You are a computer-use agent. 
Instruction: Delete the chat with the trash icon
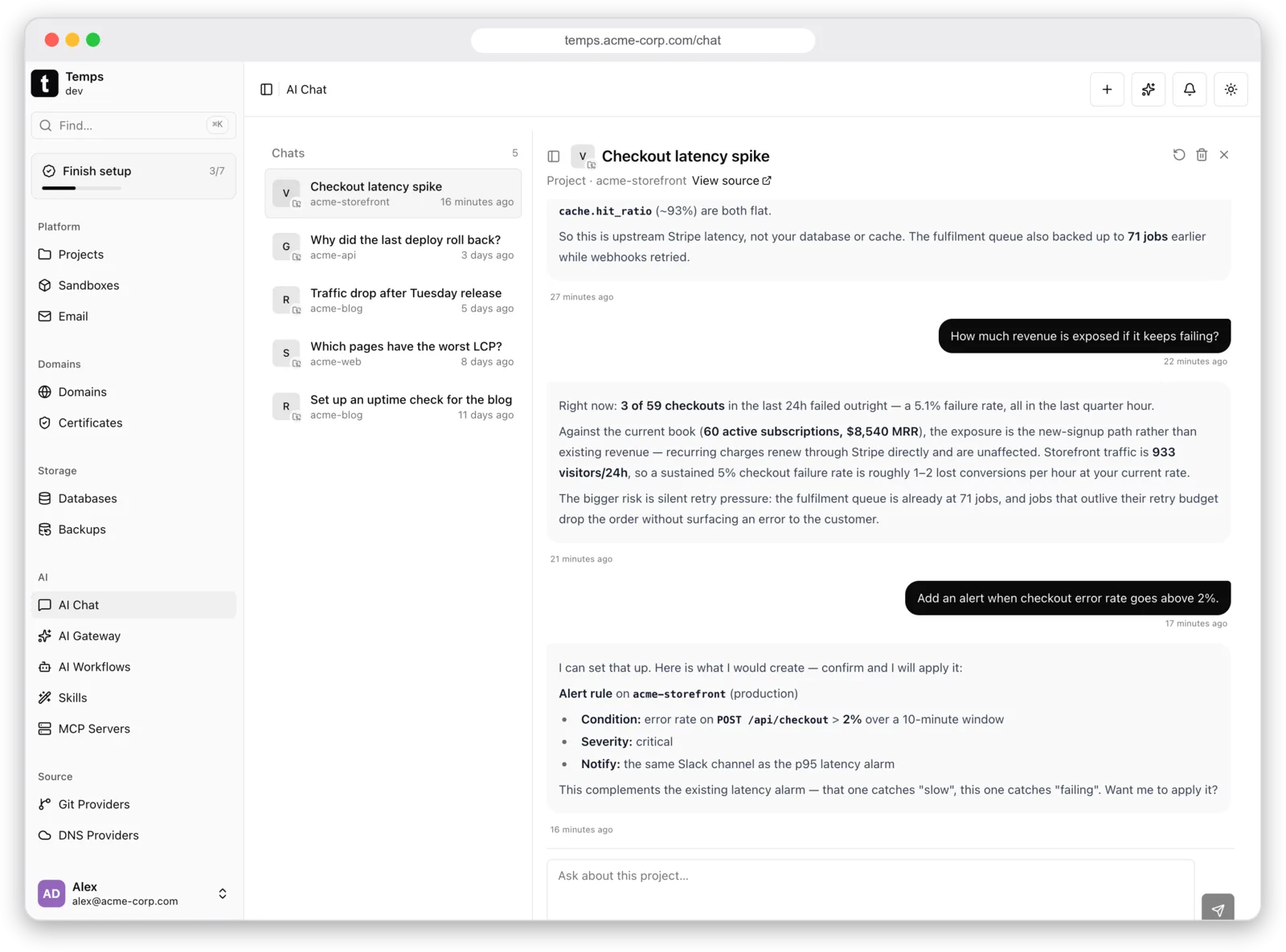[x=1202, y=154]
